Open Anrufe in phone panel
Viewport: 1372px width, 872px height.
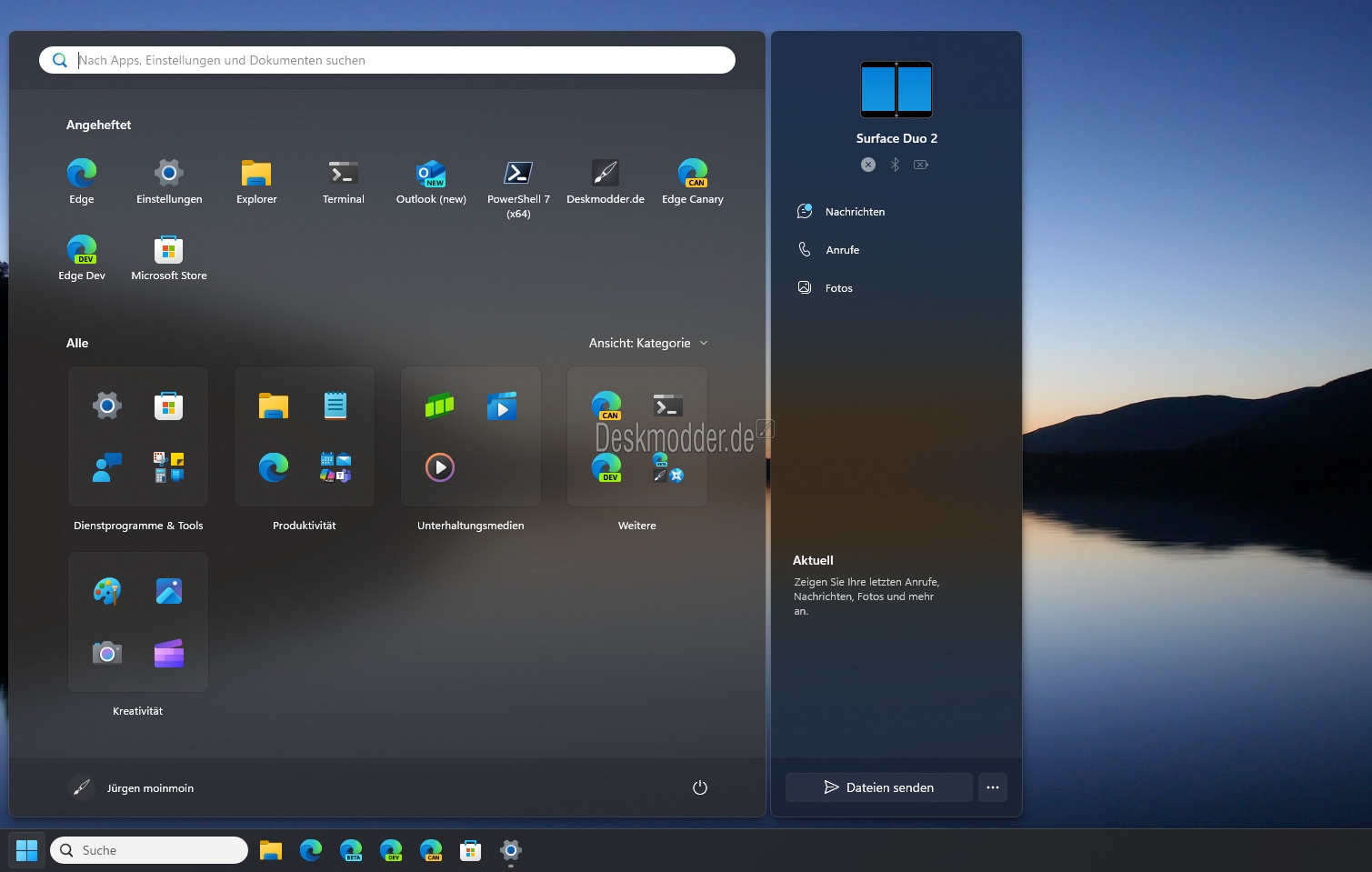click(828, 249)
